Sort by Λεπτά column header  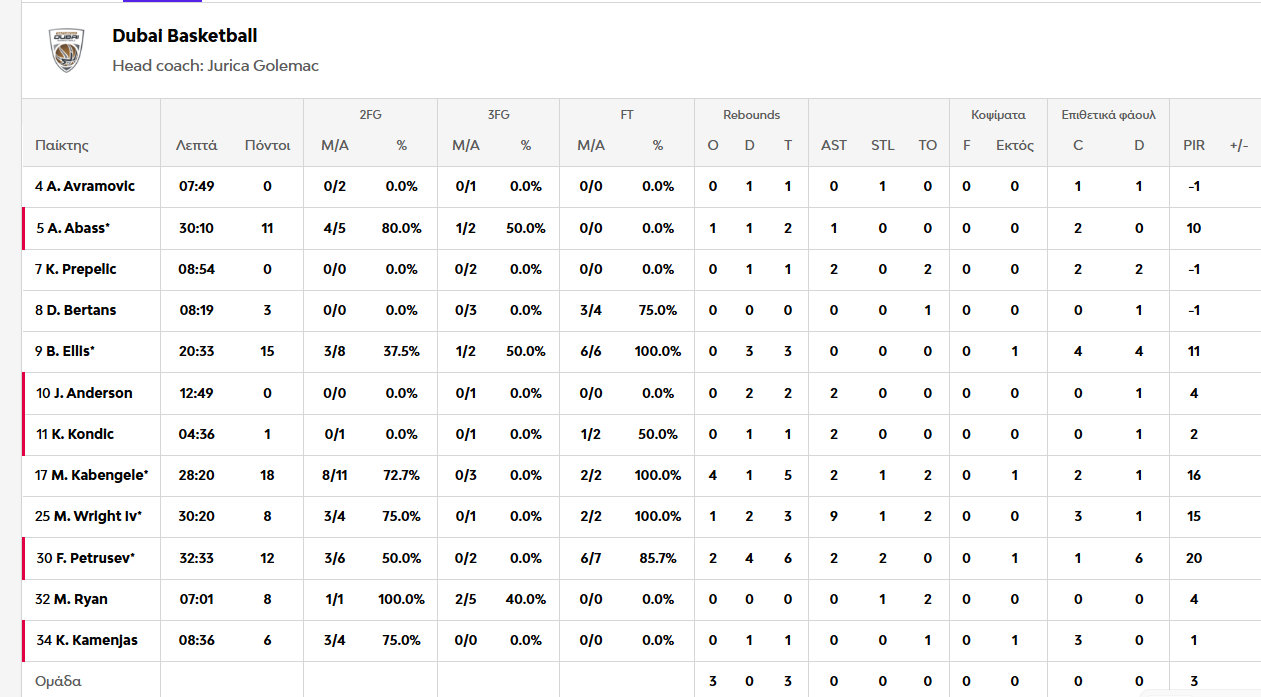click(x=197, y=145)
